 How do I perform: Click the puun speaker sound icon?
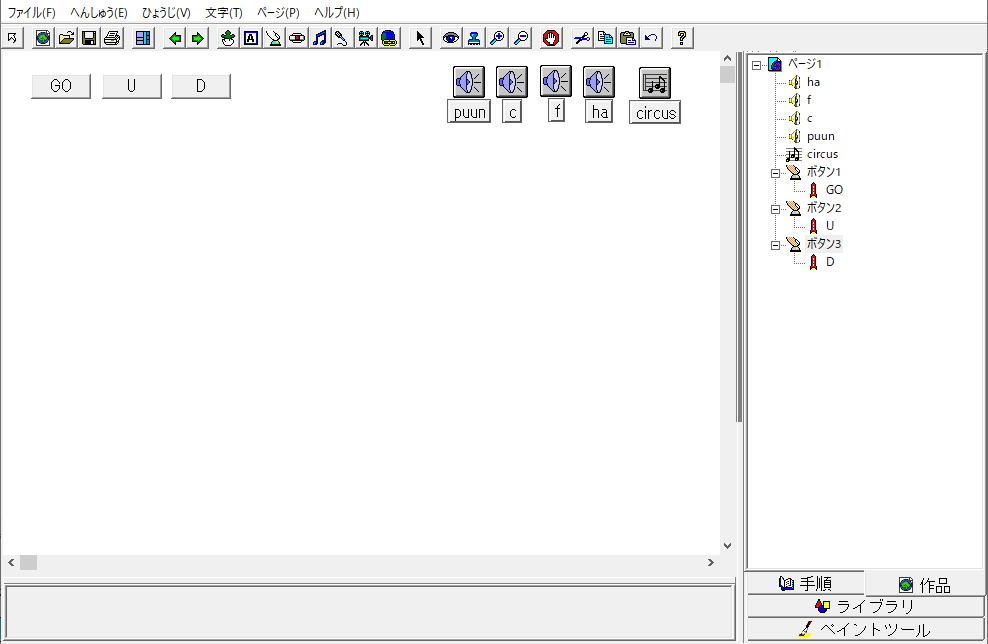click(x=469, y=82)
